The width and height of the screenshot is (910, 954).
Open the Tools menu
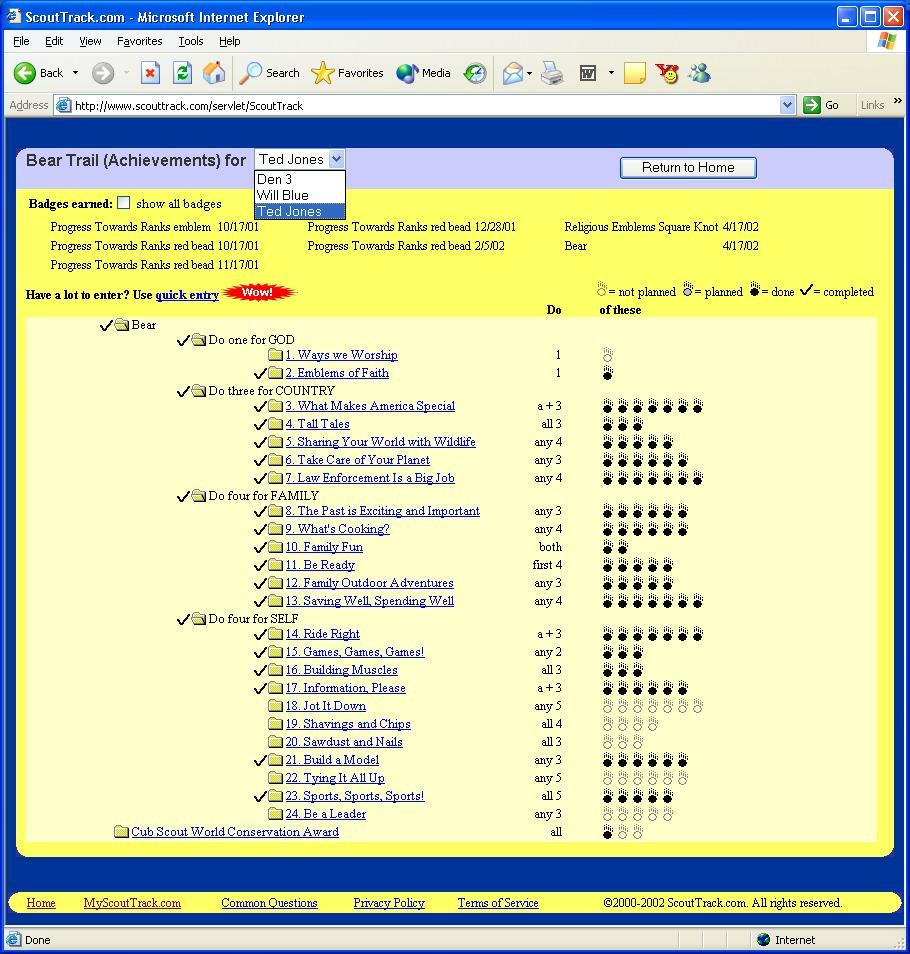[x=191, y=41]
